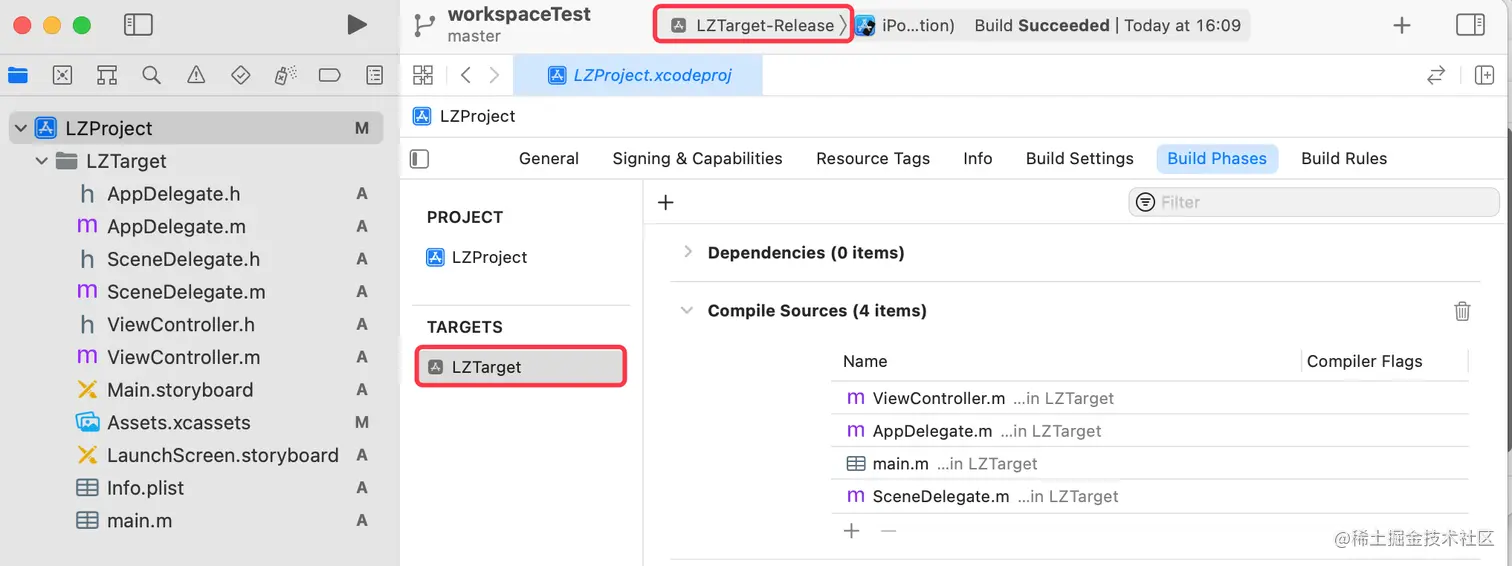Select the LZProject.xcodeproj editor tab
The image size is (1512, 566).
click(x=638, y=75)
